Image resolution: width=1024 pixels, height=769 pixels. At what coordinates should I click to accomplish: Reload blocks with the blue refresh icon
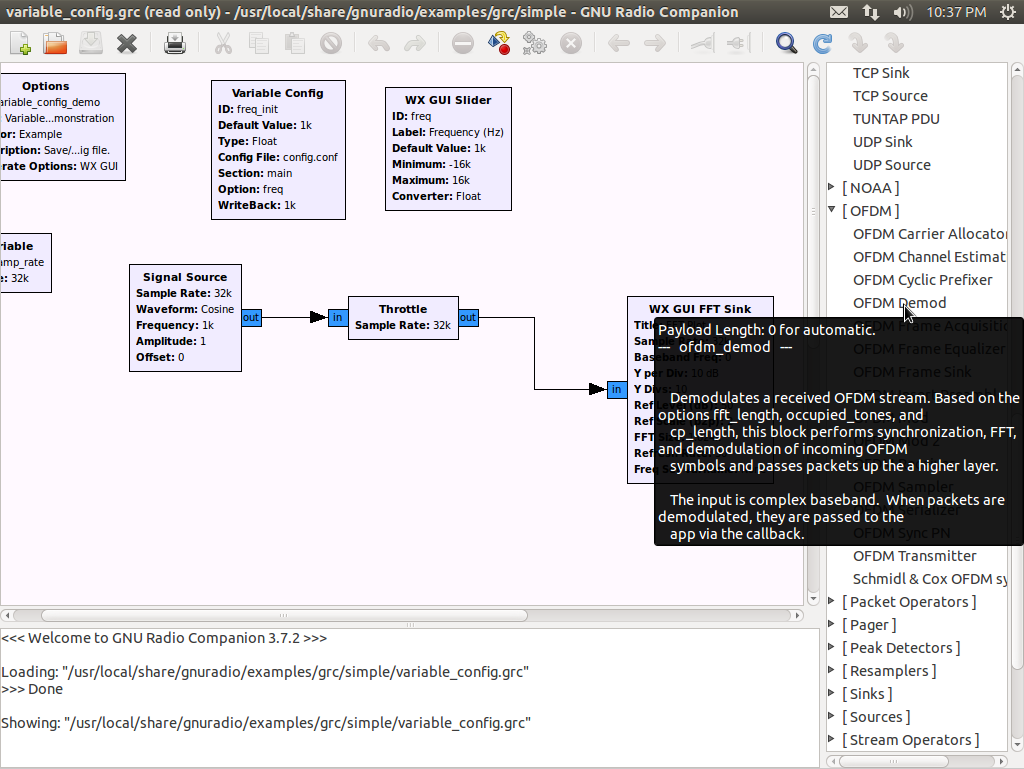(x=822, y=44)
